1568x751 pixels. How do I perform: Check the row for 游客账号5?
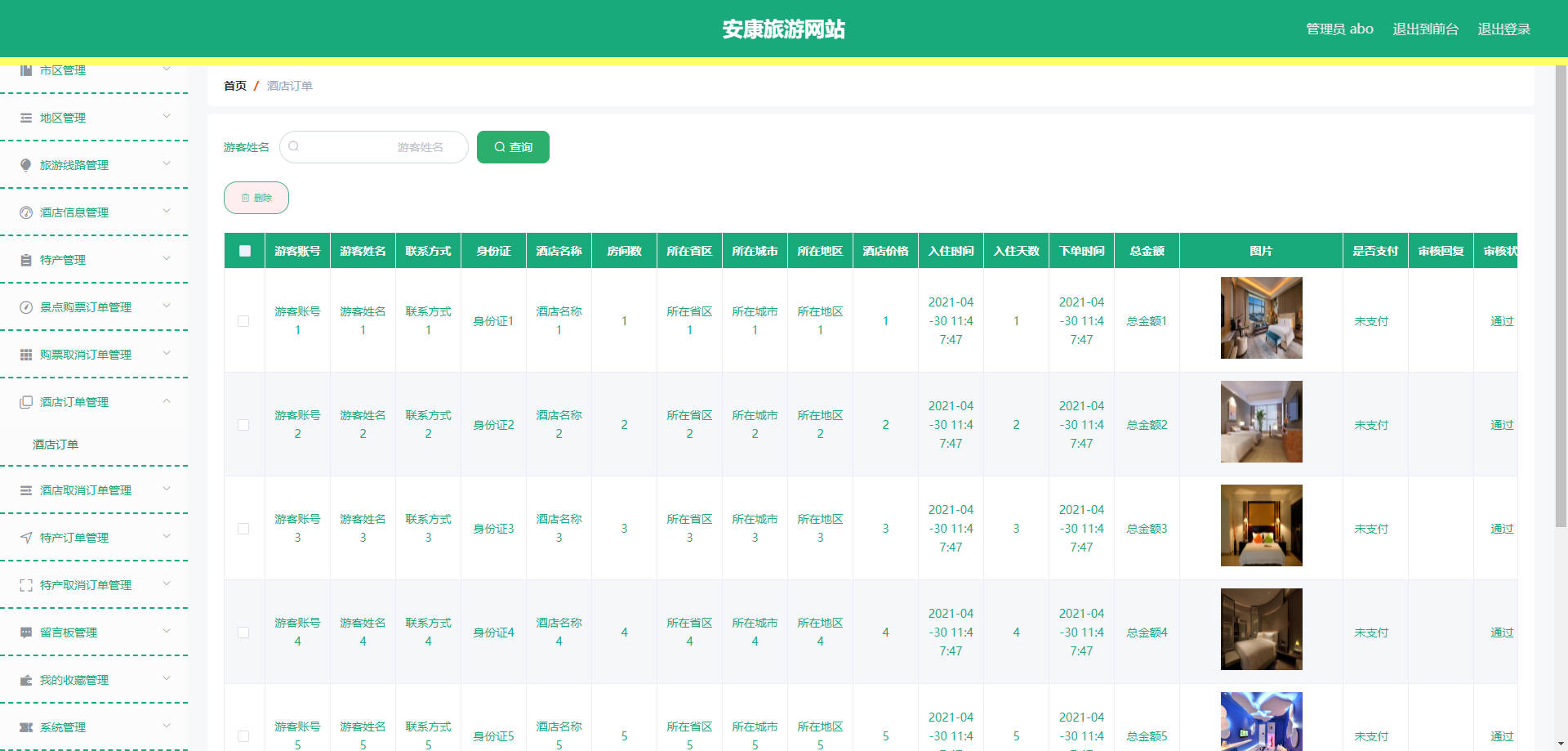243,736
